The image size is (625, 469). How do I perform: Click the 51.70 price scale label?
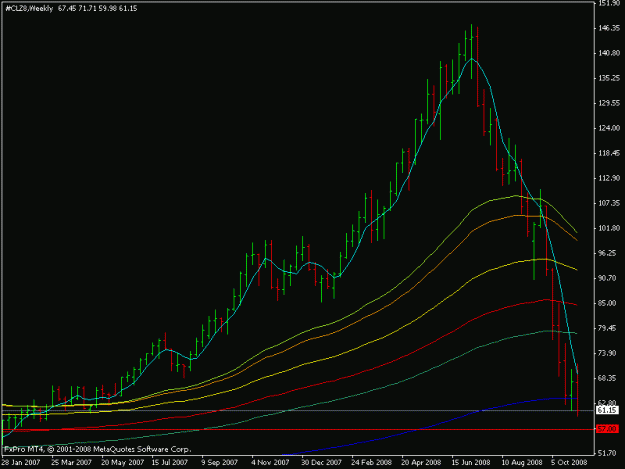tap(607, 453)
